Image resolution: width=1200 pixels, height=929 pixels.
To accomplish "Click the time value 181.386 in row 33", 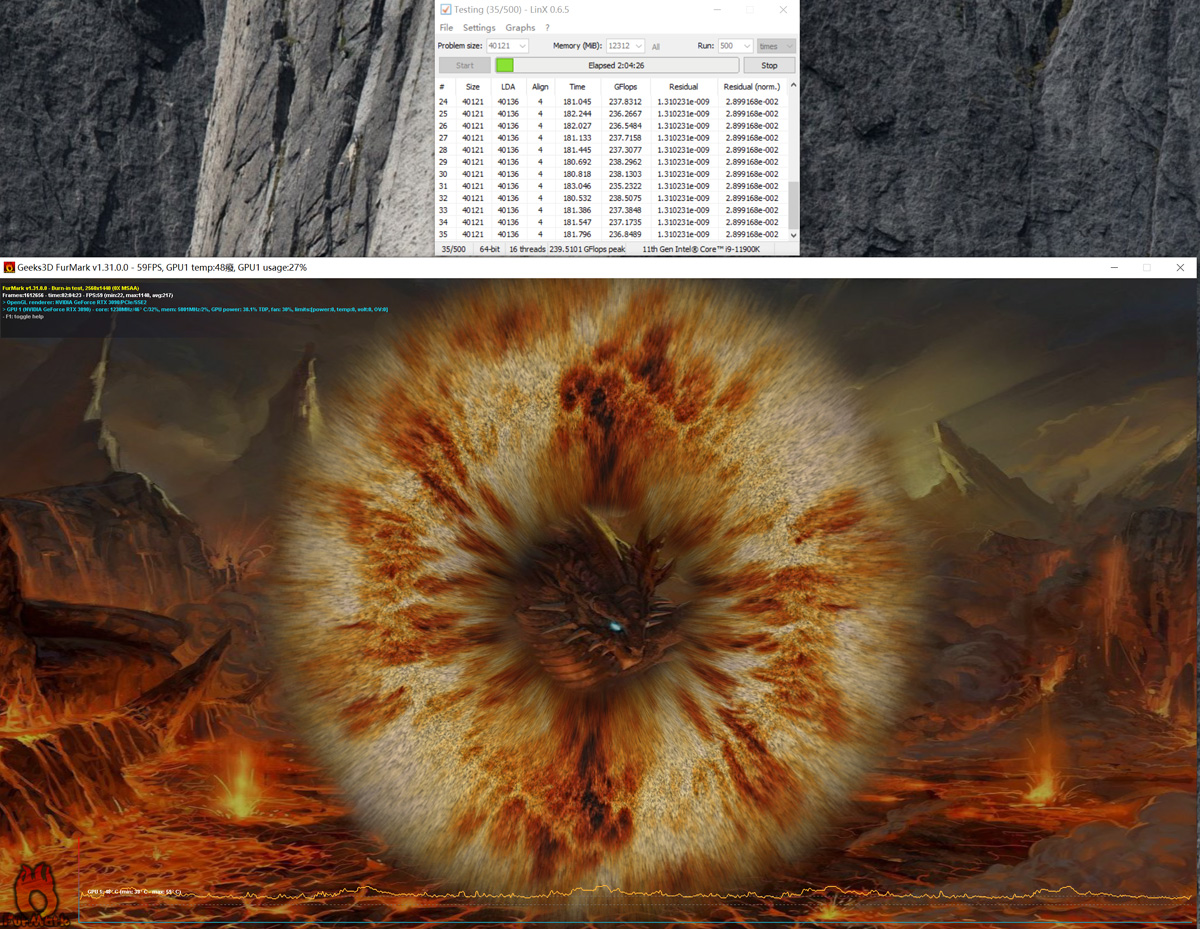I will (x=577, y=210).
